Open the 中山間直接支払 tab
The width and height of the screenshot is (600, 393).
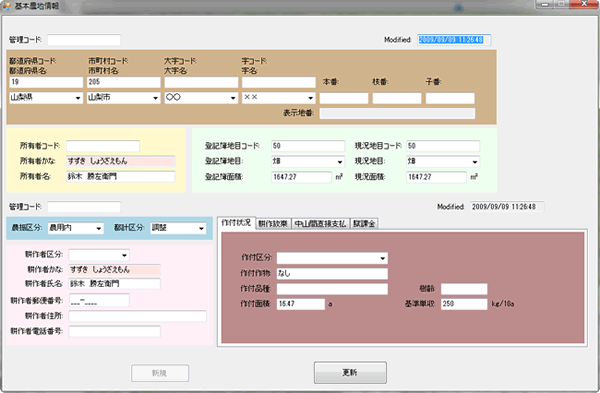(x=320, y=224)
